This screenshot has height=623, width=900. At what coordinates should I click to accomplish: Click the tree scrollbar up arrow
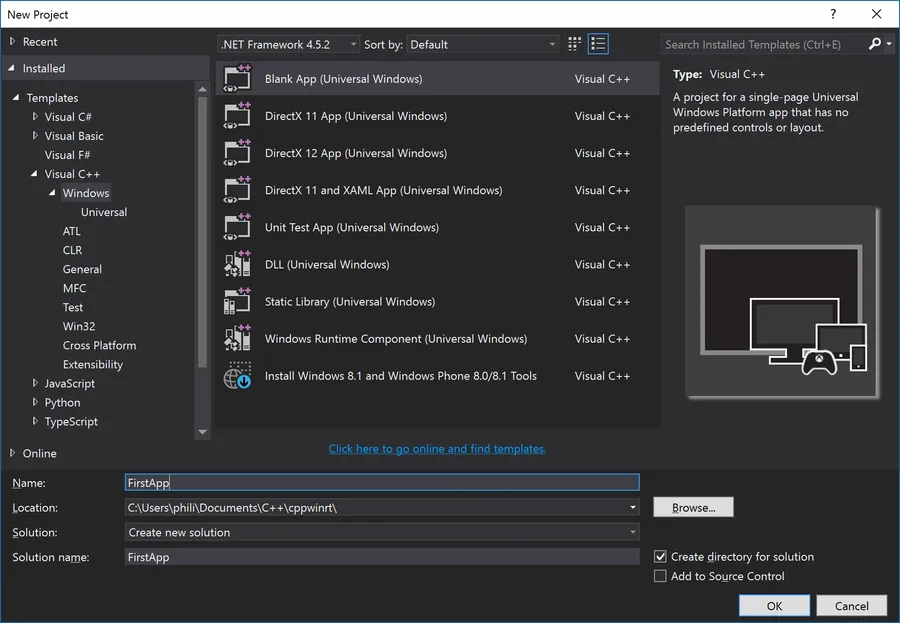202,89
